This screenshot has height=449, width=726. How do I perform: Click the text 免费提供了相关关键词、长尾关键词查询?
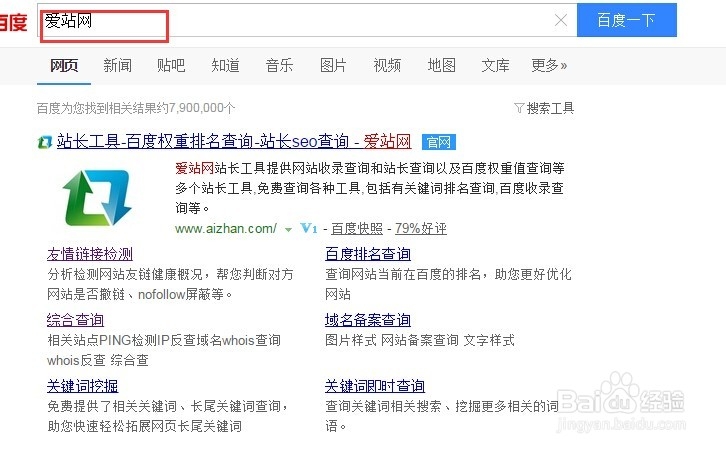coord(164,406)
